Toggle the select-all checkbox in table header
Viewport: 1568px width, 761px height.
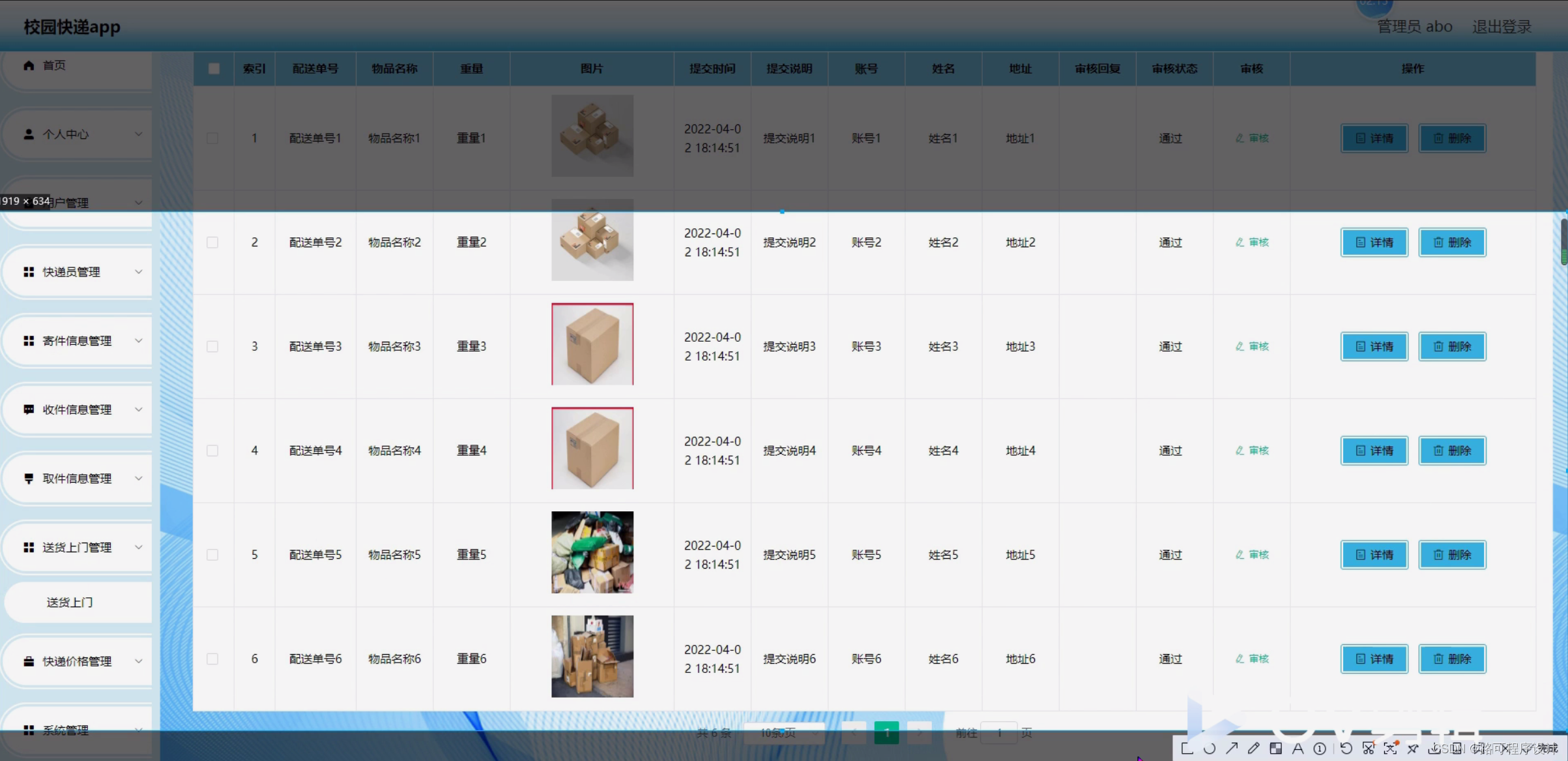[214, 68]
